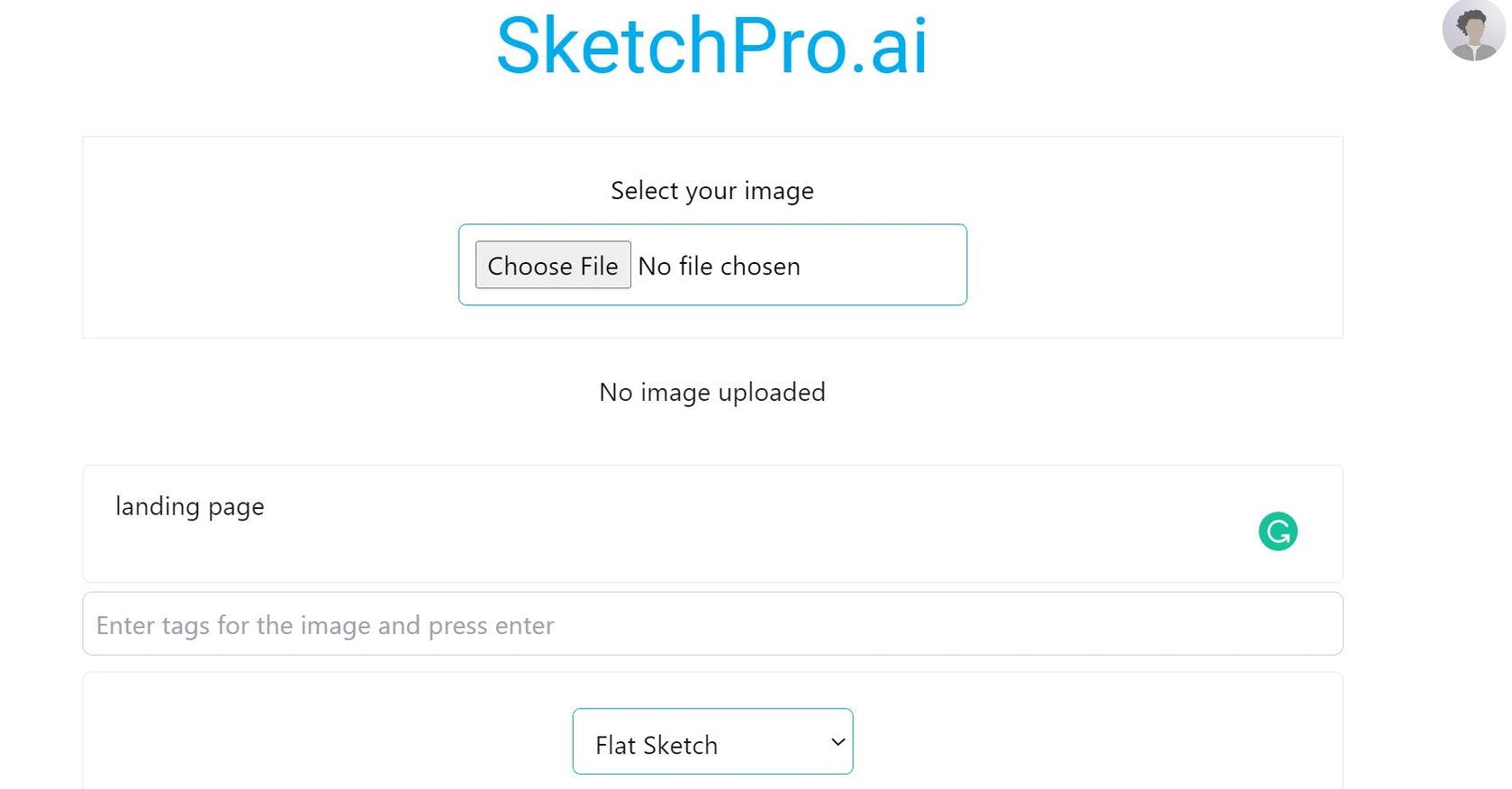The width and height of the screenshot is (1512, 789).
Task: Place cursor on the word "landing"
Action: pyautogui.click(x=158, y=506)
